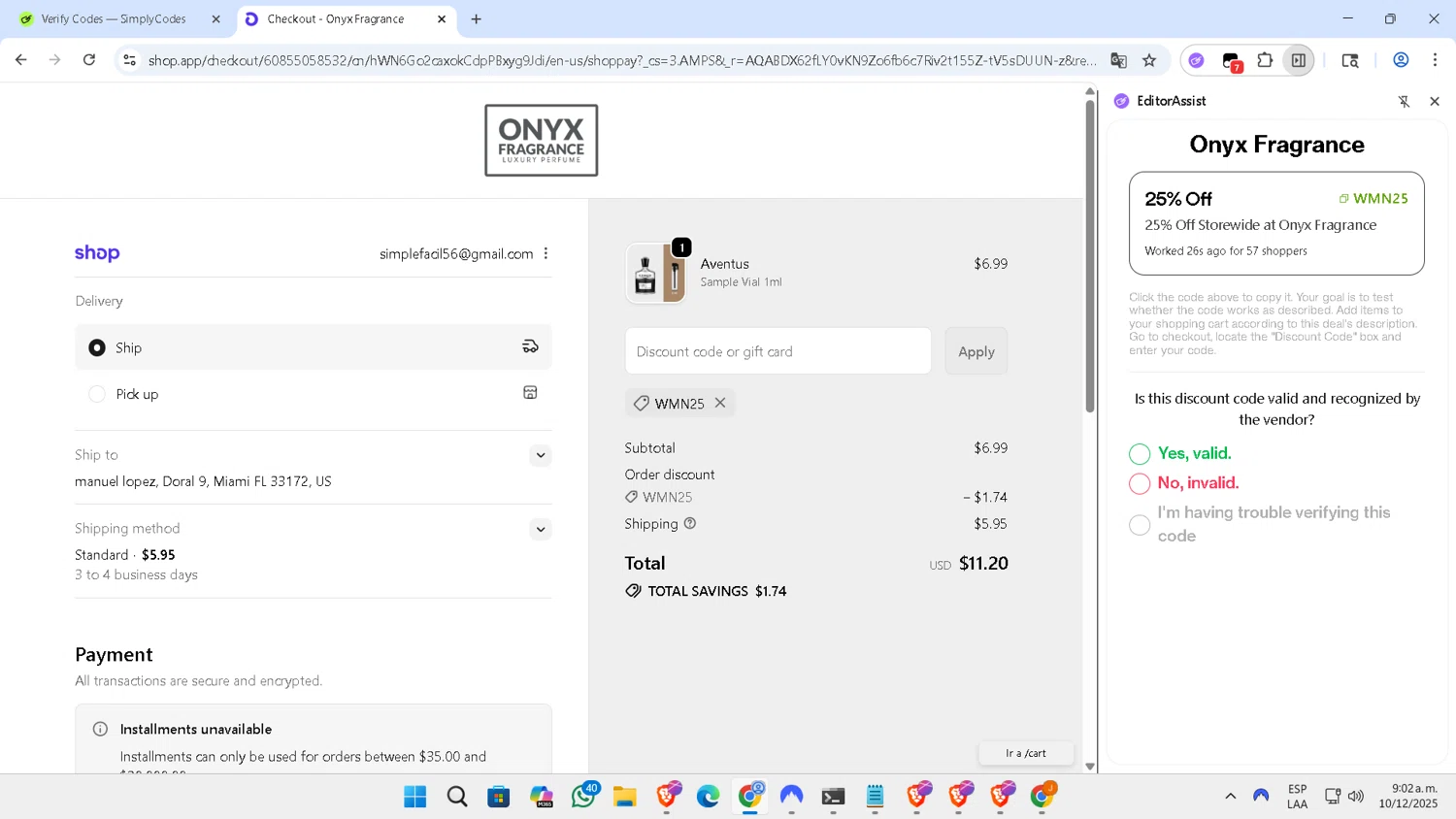The image size is (1456, 819).
Task: Click the checkout page vertical scrollbar
Action: click(x=1089, y=254)
